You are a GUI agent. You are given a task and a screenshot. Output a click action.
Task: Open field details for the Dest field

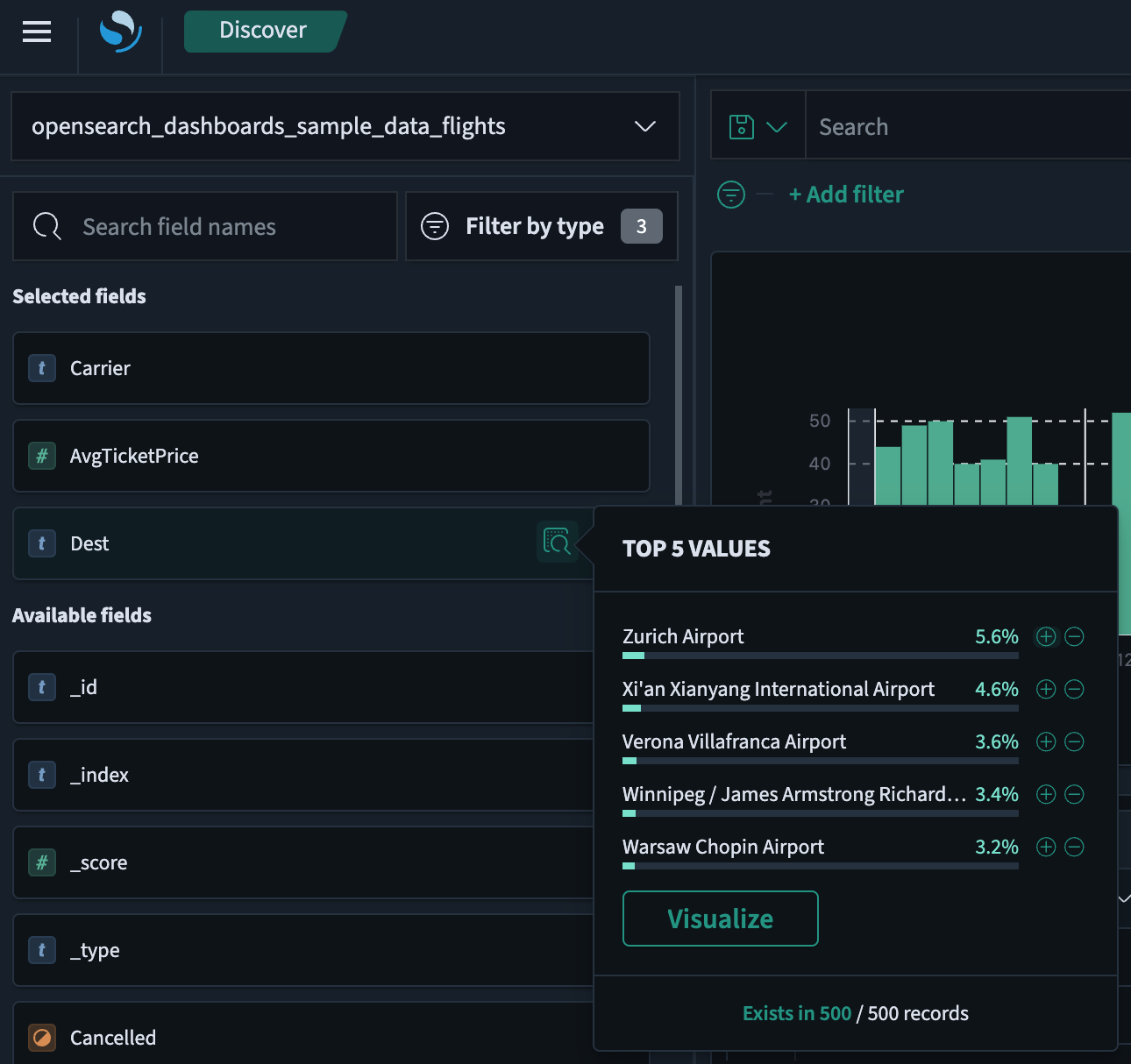(x=558, y=543)
